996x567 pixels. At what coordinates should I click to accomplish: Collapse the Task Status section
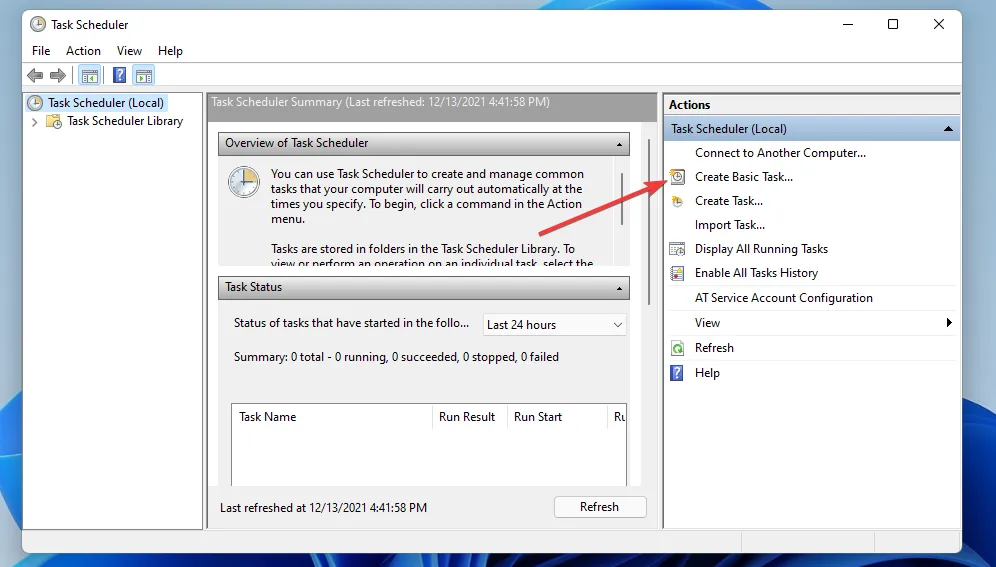(619, 287)
